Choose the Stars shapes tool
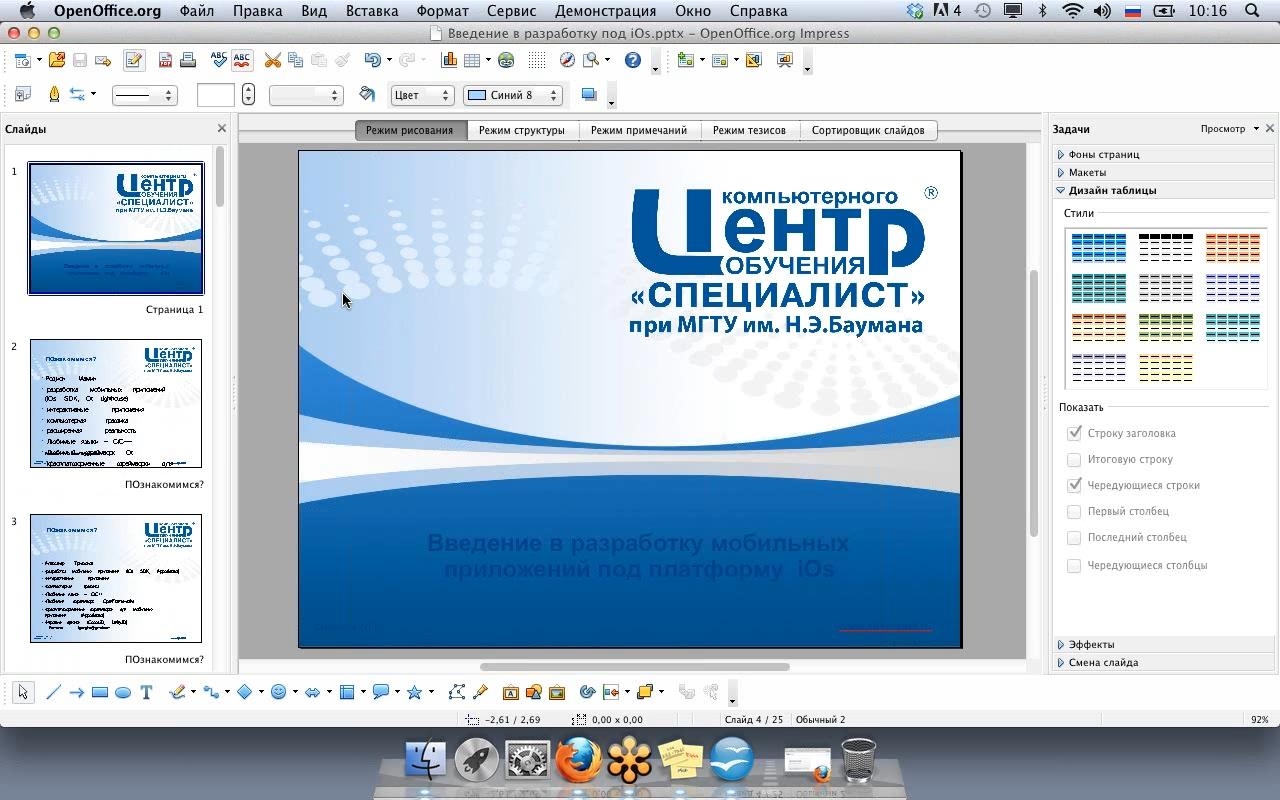The width and height of the screenshot is (1280, 800). (x=414, y=692)
